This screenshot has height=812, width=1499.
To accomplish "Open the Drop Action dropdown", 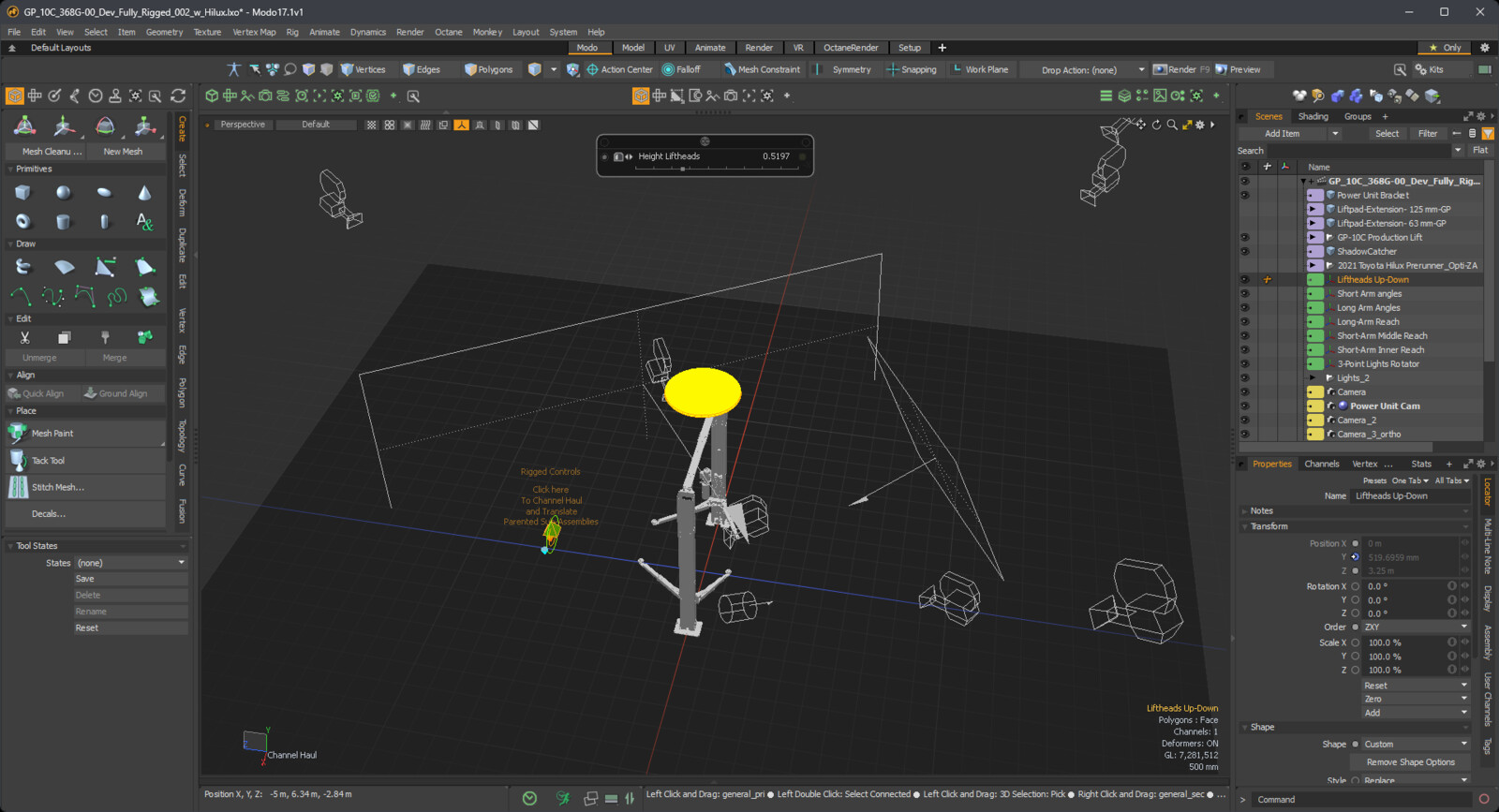I will click(x=1084, y=69).
